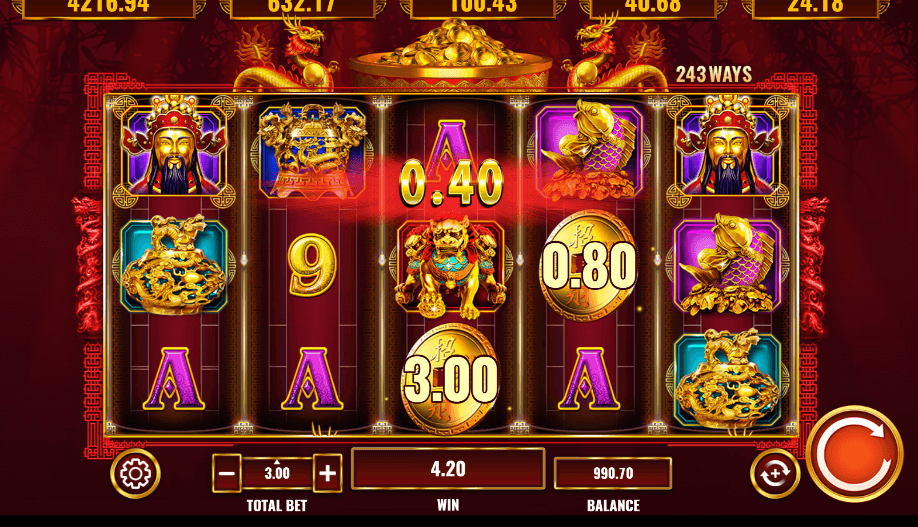Image resolution: width=918 pixels, height=527 pixels.
Task: Click the yellow 9 symbol
Action: point(312,265)
